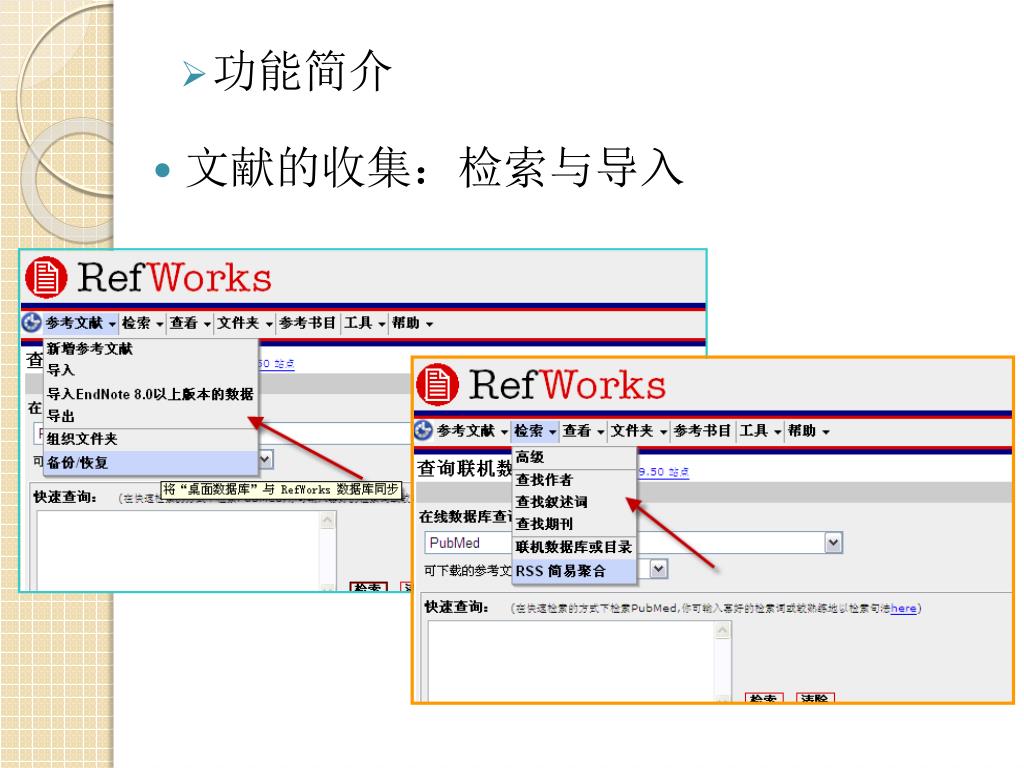Select RSS 简易聚合 menu entry
The width and height of the screenshot is (1024, 768).
[574, 571]
